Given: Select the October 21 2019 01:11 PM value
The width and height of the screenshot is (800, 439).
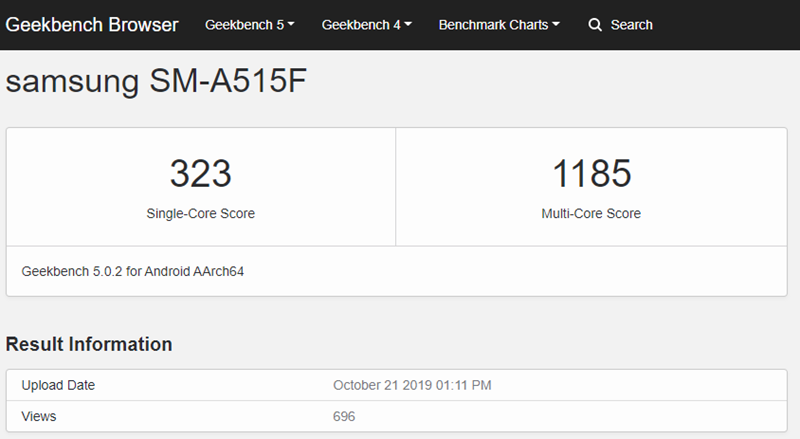Looking at the screenshot, I should pyautogui.click(x=412, y=385).
